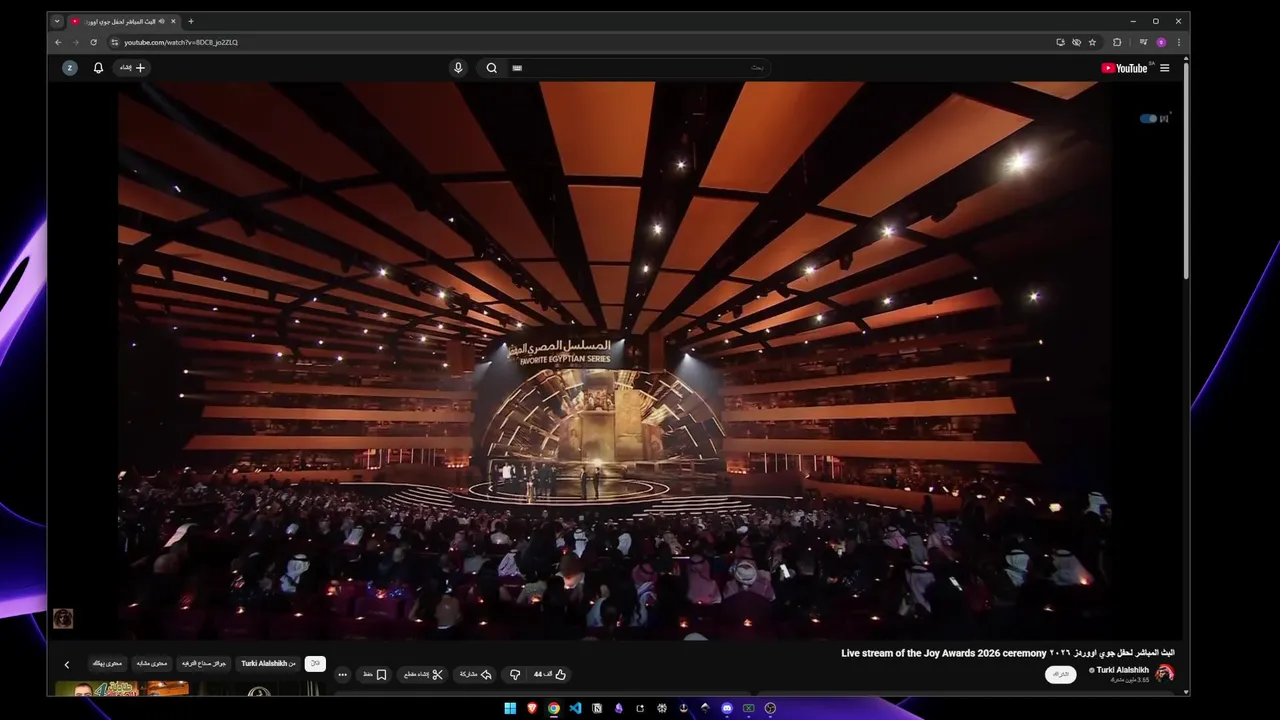This screenshot has height=720, width=1280.
Task: Subscribe to Turki Alalshikh channel
Action: [1061, 675]
